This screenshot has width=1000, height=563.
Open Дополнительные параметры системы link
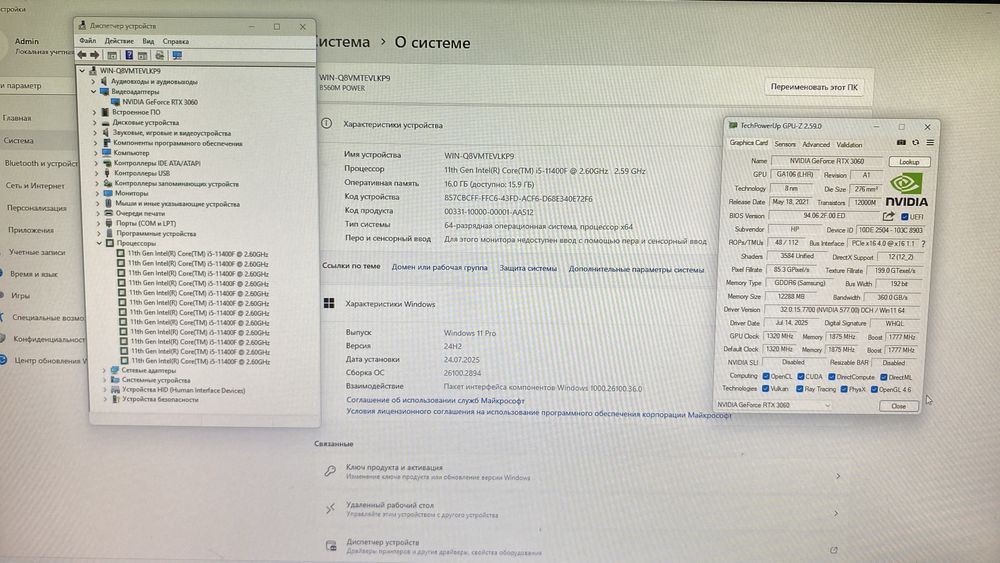(636, 270)
